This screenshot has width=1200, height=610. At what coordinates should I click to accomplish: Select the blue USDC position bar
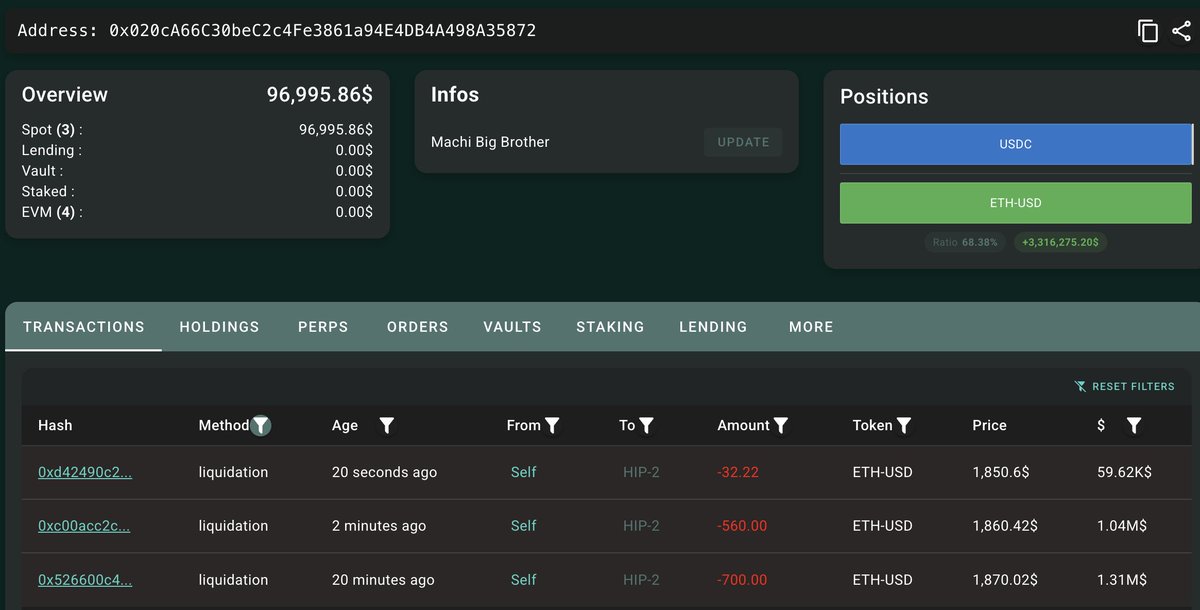(x=1016, y=144)
